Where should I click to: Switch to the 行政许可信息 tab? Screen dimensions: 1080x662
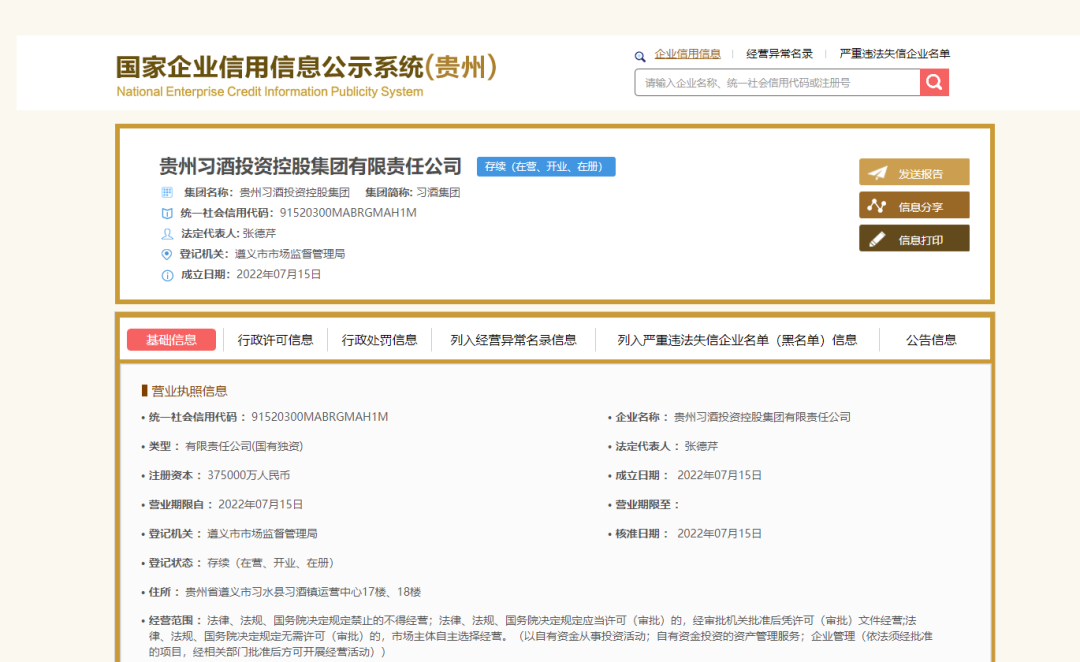pos(275,340)
